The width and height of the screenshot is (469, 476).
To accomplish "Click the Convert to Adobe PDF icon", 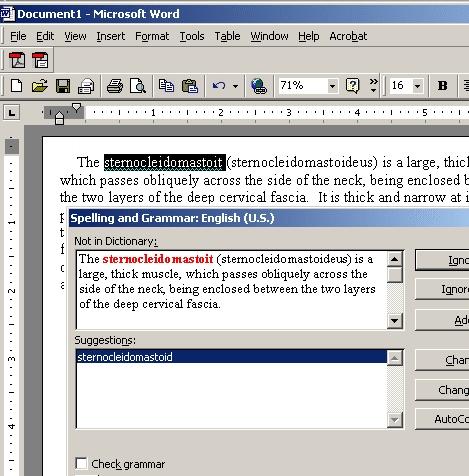I will (17, 60).
